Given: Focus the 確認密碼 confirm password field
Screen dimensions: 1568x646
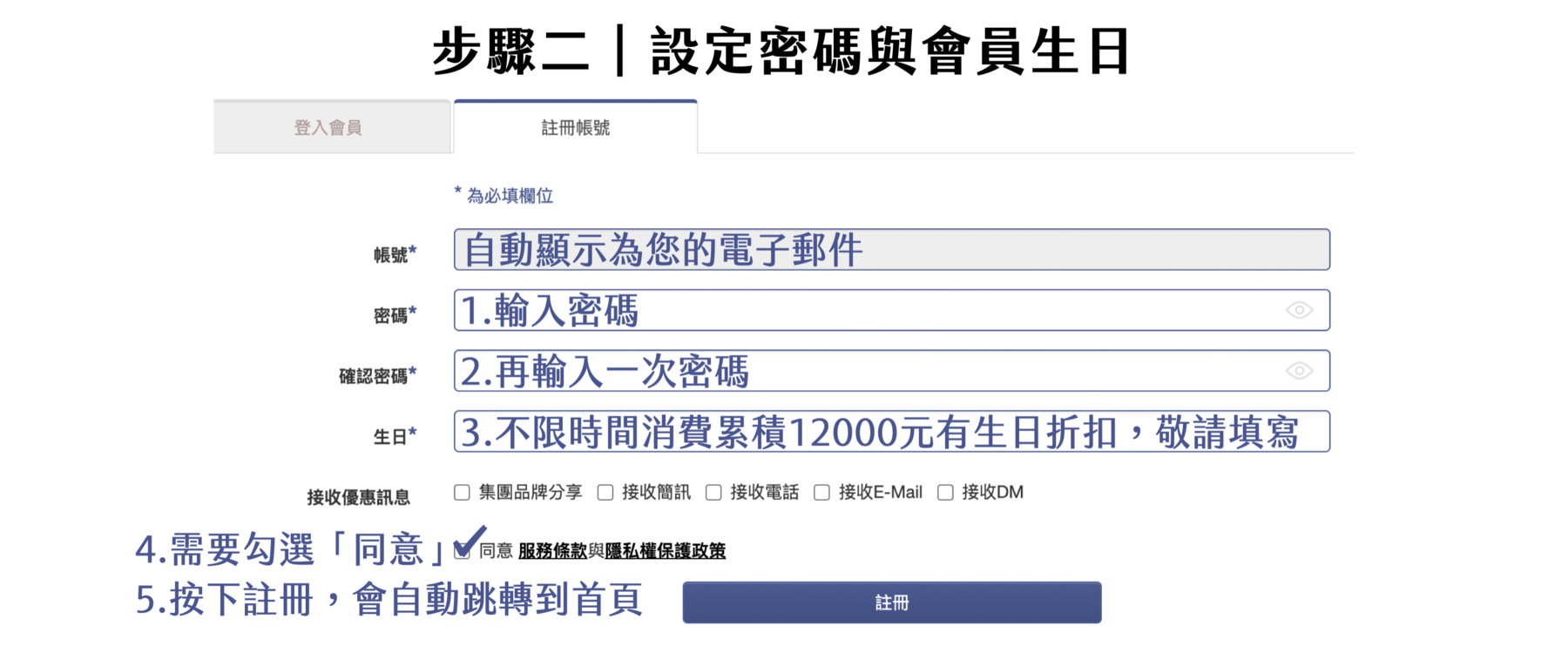Looking at the screenshot, I should (892, 371).
